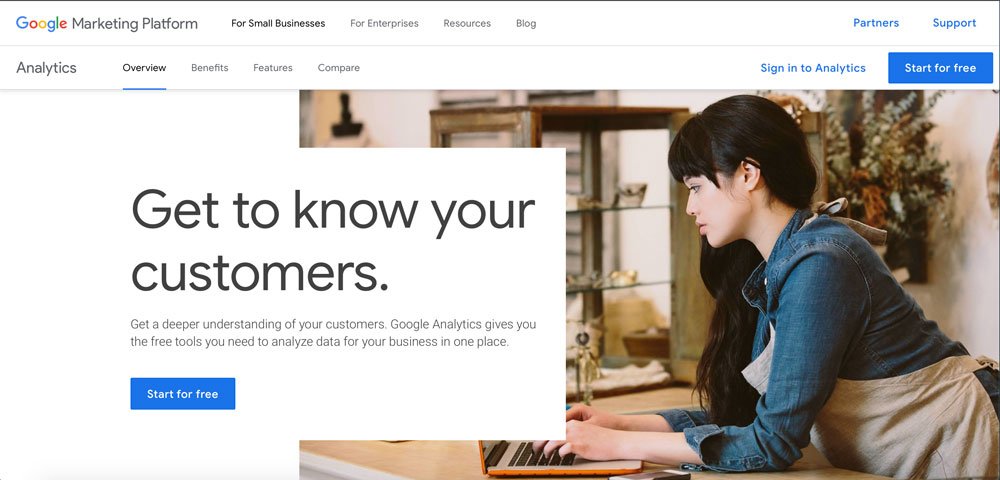The width and height of the screenshot is (1000, 480).
Task: Click Start for free in header bar
Action: point(940,68)
